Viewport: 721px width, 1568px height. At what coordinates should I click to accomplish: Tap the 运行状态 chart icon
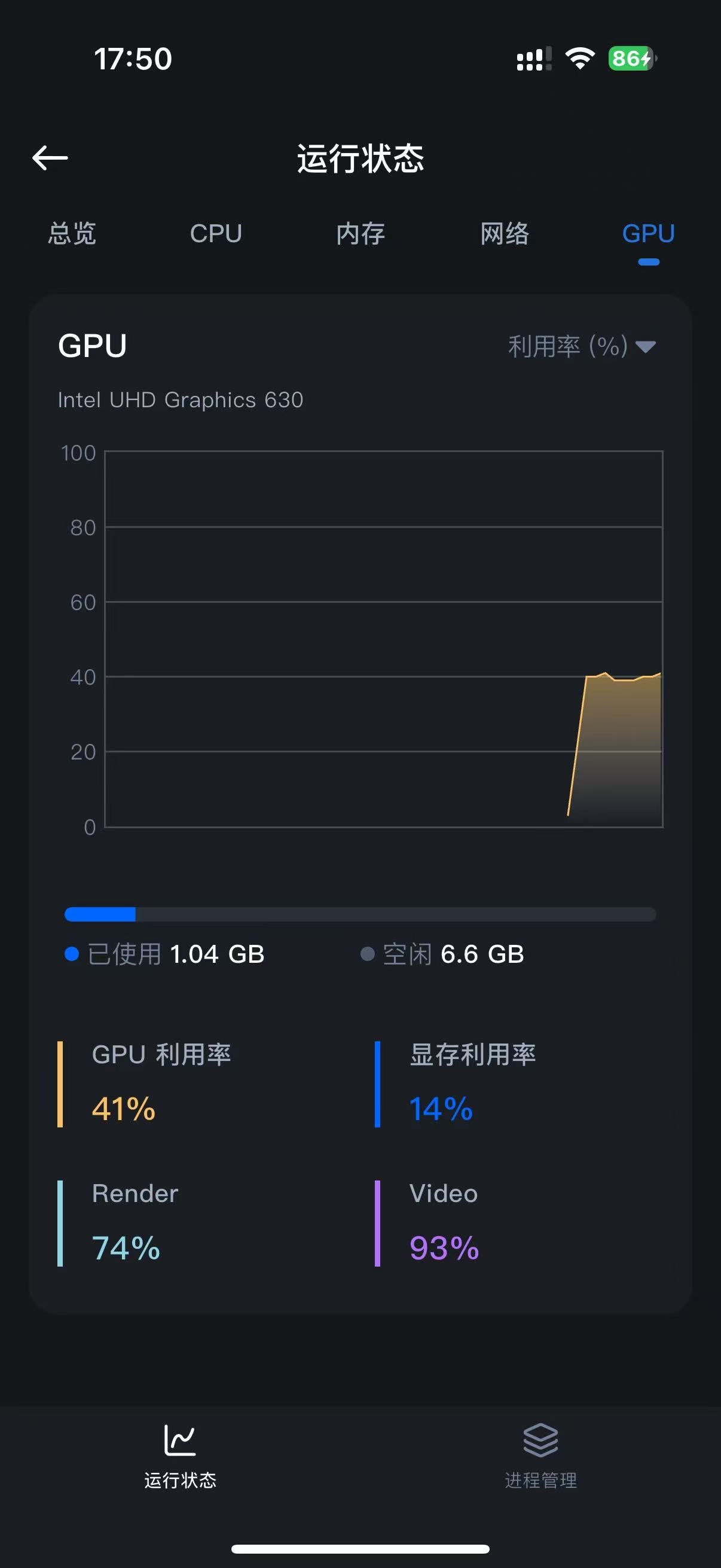click(x=179, y=1440)
